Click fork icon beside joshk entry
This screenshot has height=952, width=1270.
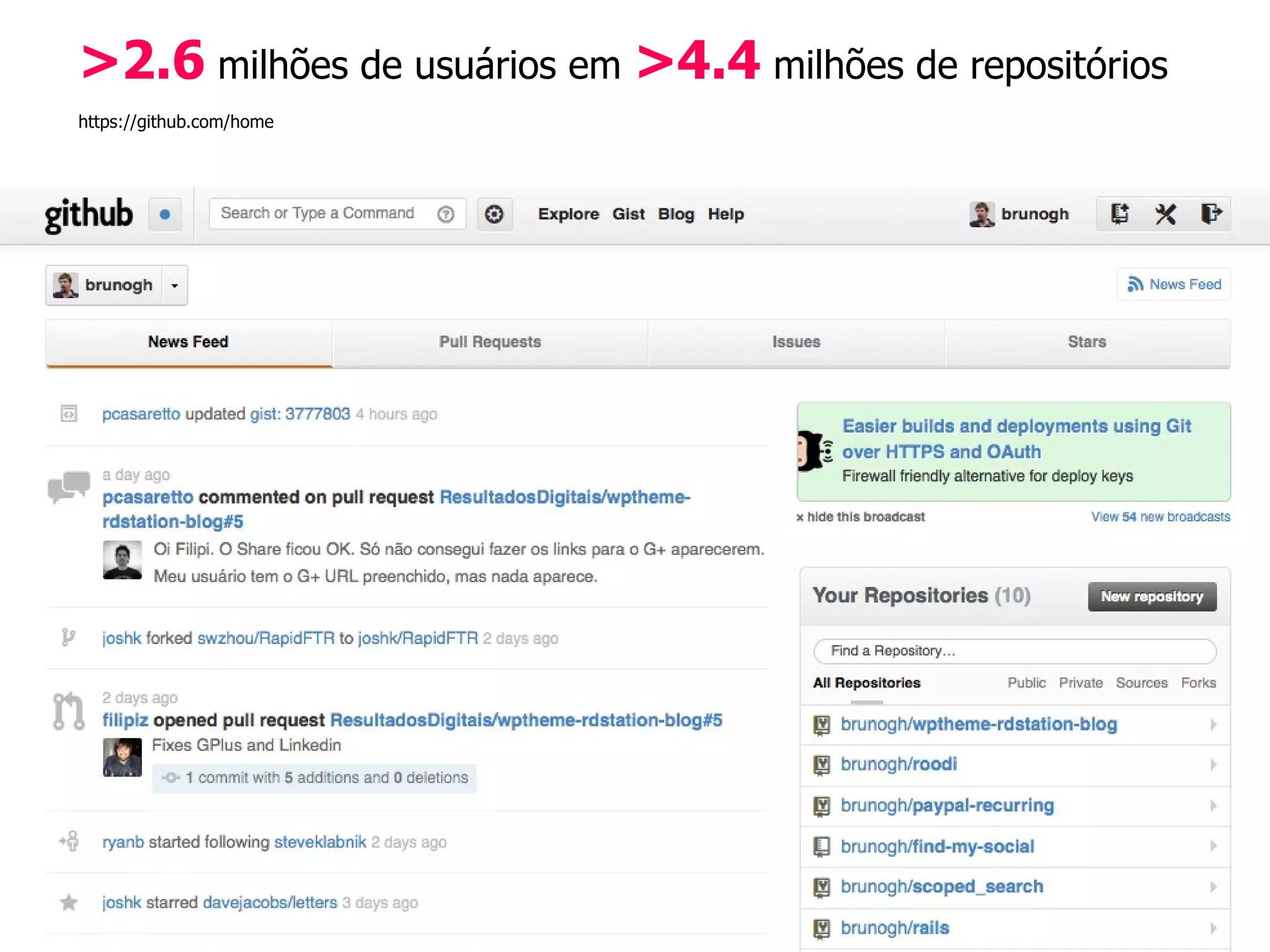[x=68, y=637]
